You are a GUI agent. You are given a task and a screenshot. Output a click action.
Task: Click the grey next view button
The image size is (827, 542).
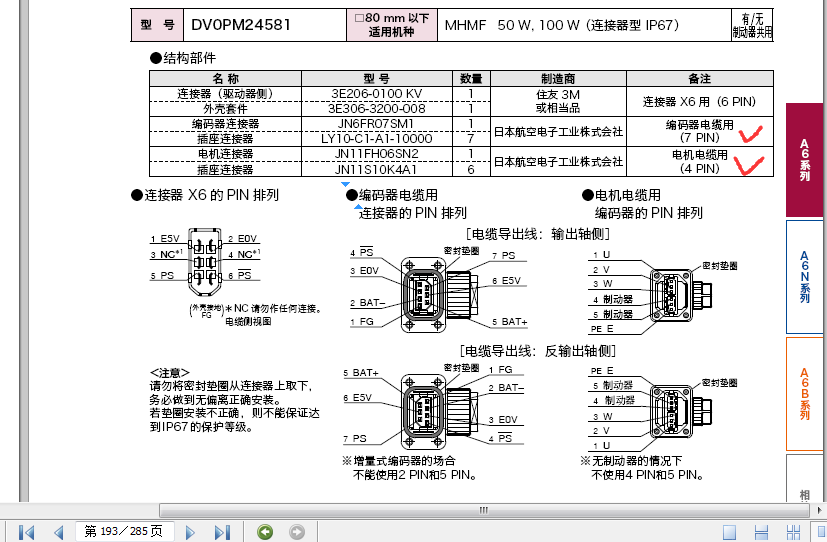point(296,531)
